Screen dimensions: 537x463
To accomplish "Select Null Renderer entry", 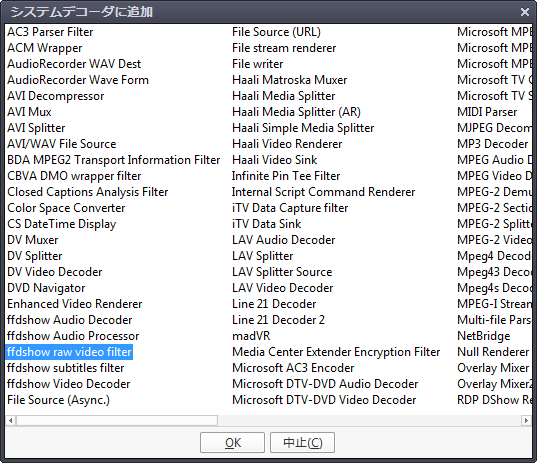I will [x=493, y=352].
